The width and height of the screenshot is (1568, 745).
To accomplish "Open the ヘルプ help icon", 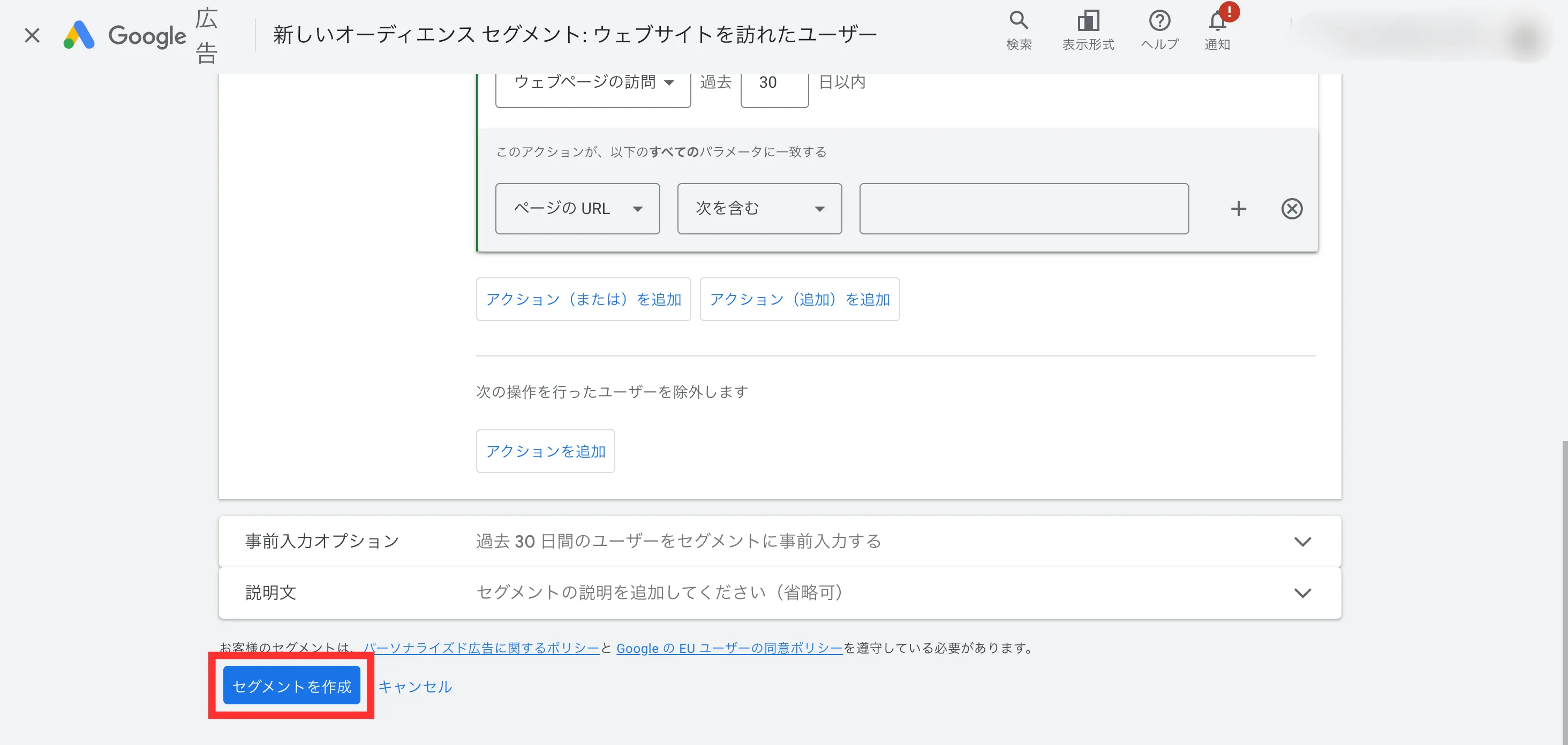I will 1159,21.
